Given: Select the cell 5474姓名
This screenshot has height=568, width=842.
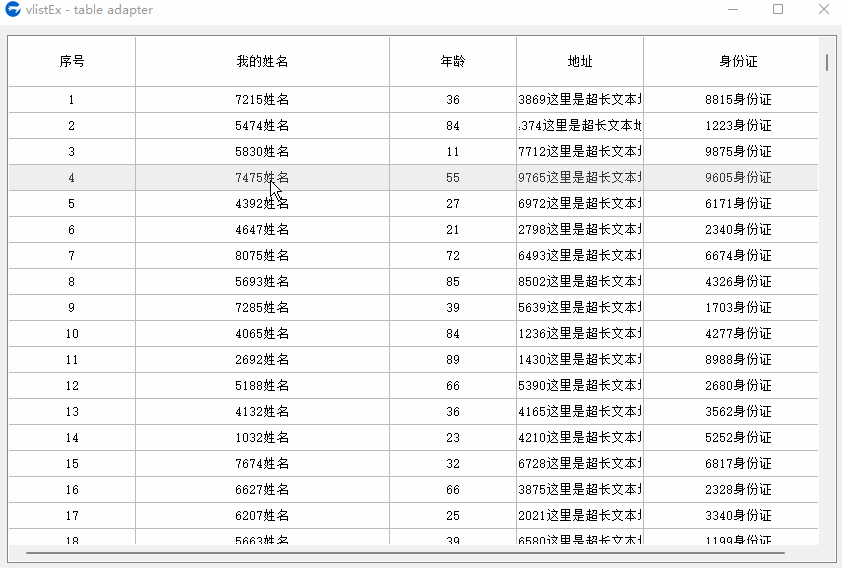Looking at the screenshot, I should 263,126.
